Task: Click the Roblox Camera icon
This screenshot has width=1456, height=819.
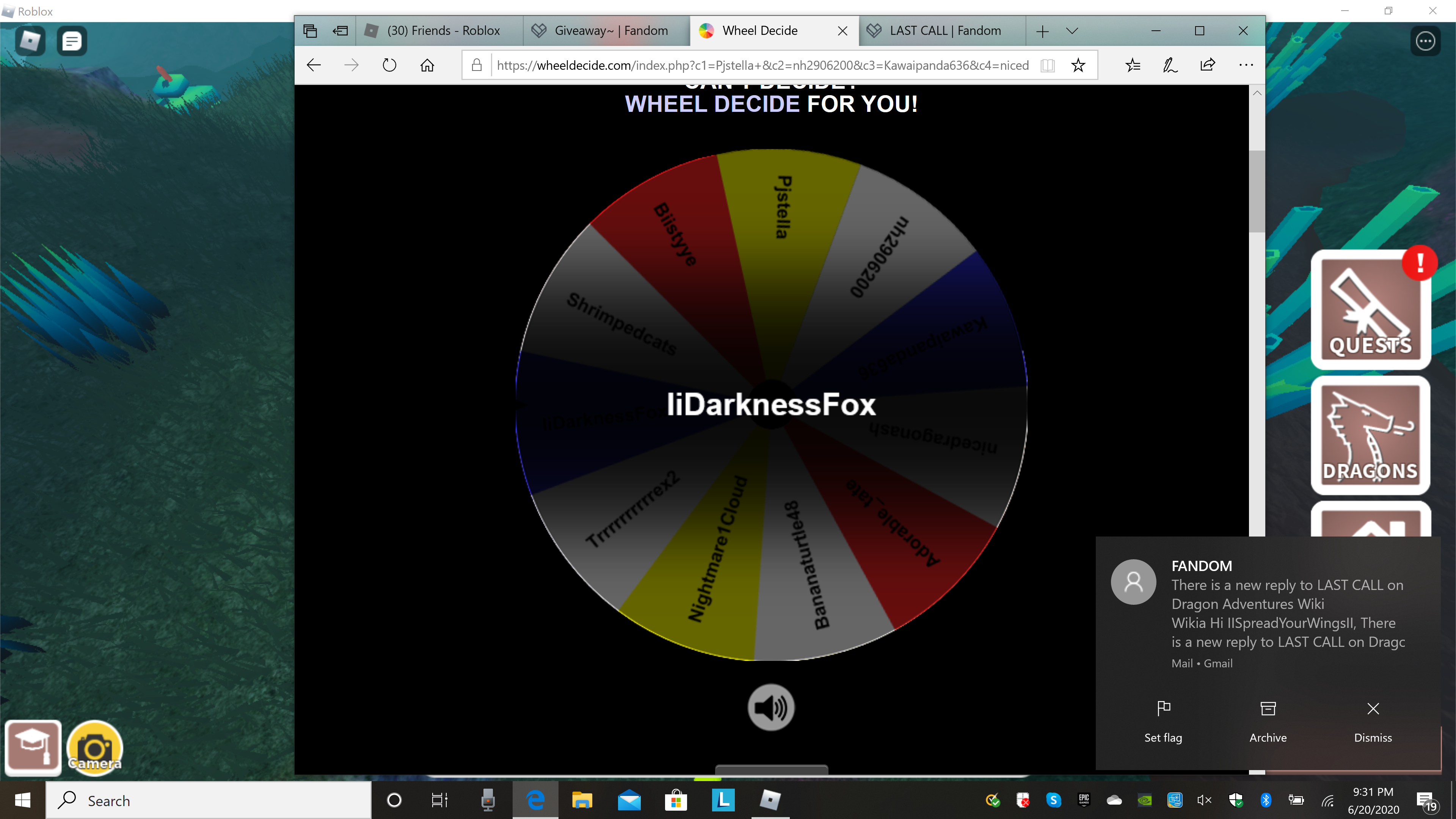Action: [x=94, y=747]
